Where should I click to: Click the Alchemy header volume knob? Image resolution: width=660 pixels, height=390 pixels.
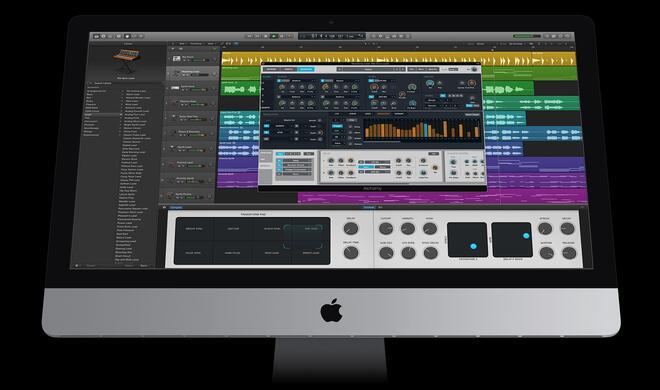pyautogui.click(x=474, y=69)
